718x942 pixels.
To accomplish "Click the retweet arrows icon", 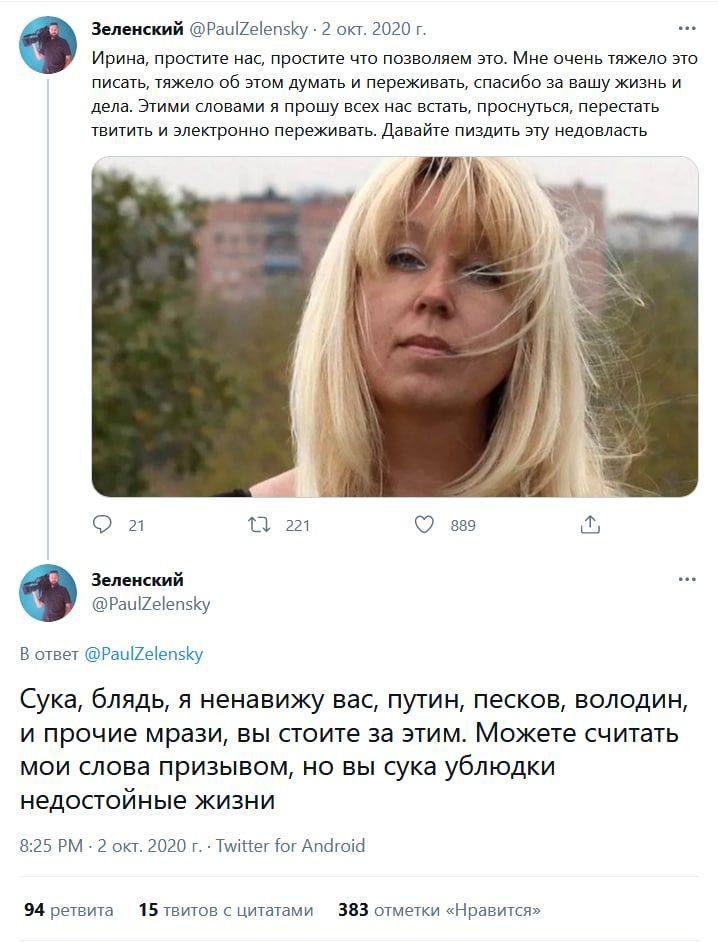I will (x=259, y=525).
